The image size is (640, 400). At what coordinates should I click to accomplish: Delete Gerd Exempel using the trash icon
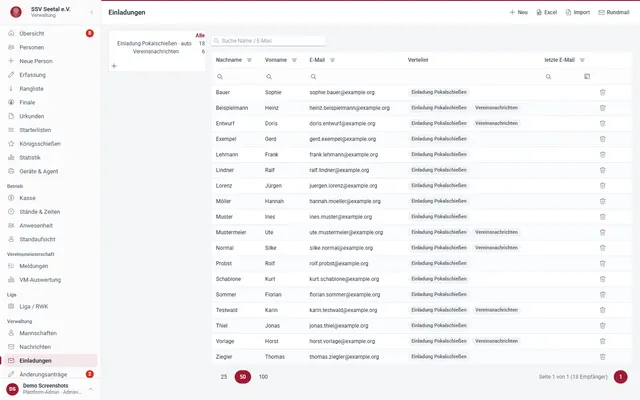click(602, 139)
